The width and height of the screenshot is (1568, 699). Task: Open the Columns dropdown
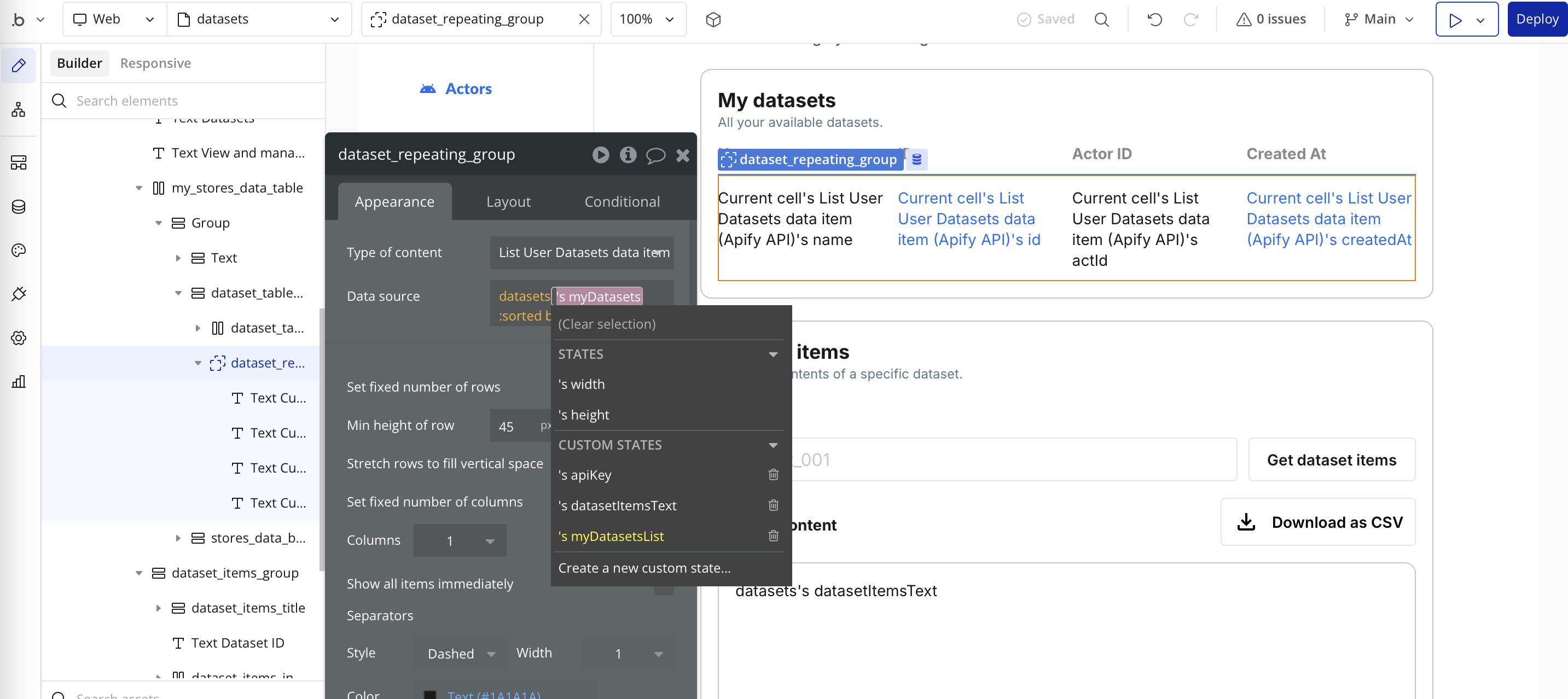[460, 540]
